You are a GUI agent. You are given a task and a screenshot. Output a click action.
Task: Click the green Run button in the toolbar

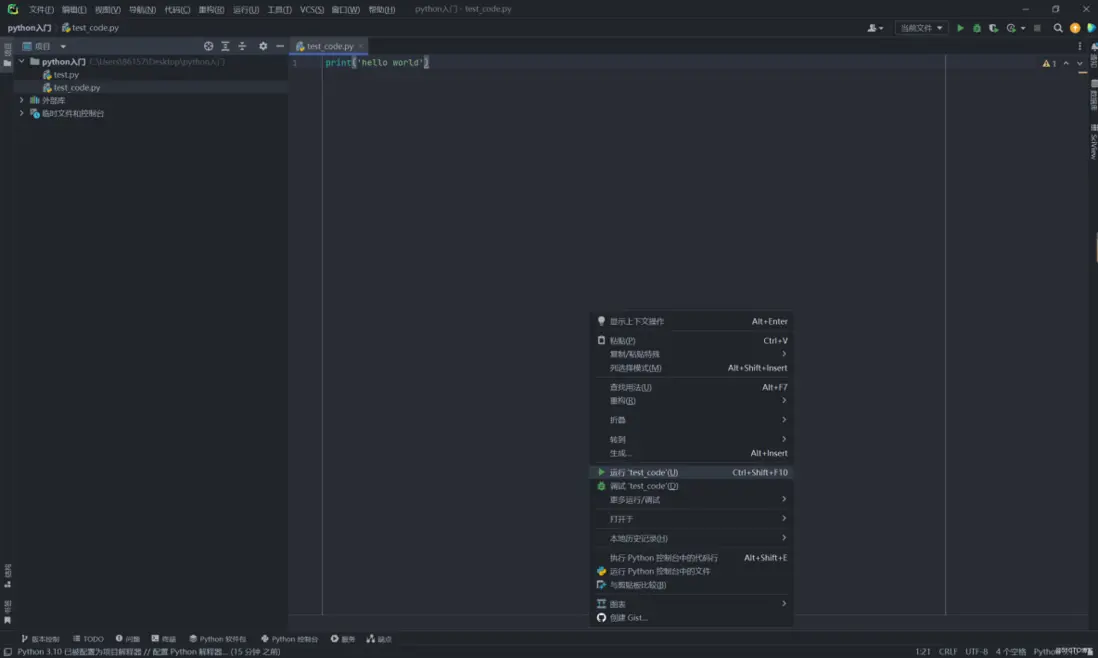(960, 28)
